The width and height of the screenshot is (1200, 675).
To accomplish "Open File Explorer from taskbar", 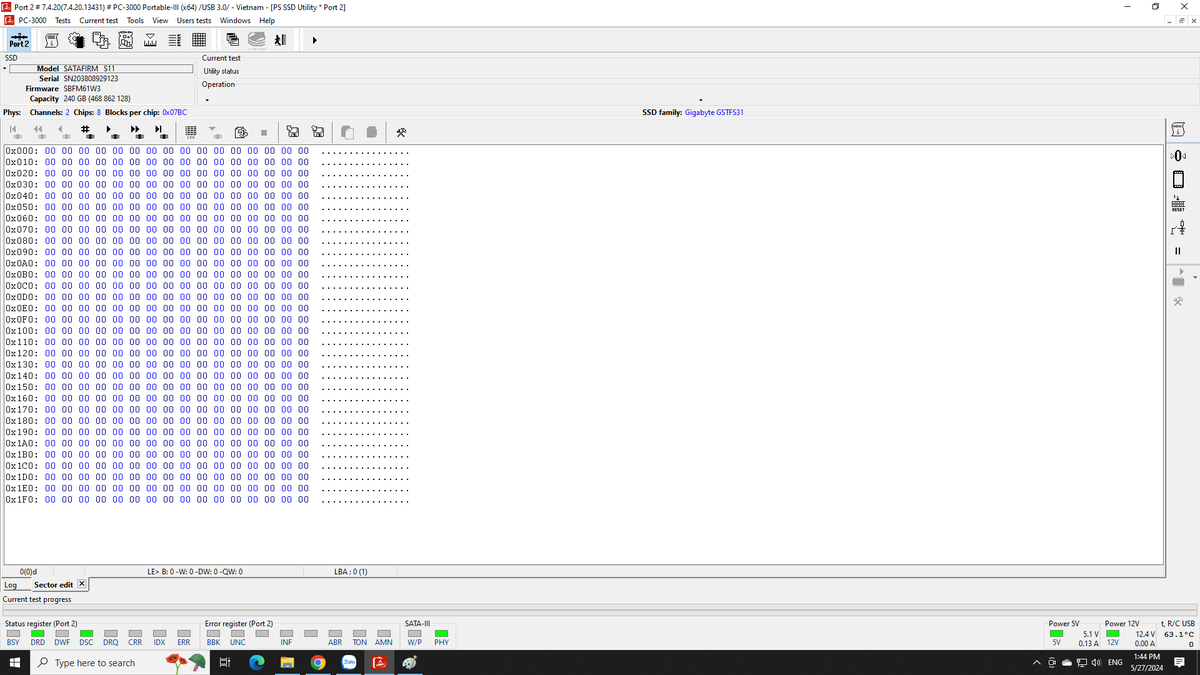I will point(286,663).
